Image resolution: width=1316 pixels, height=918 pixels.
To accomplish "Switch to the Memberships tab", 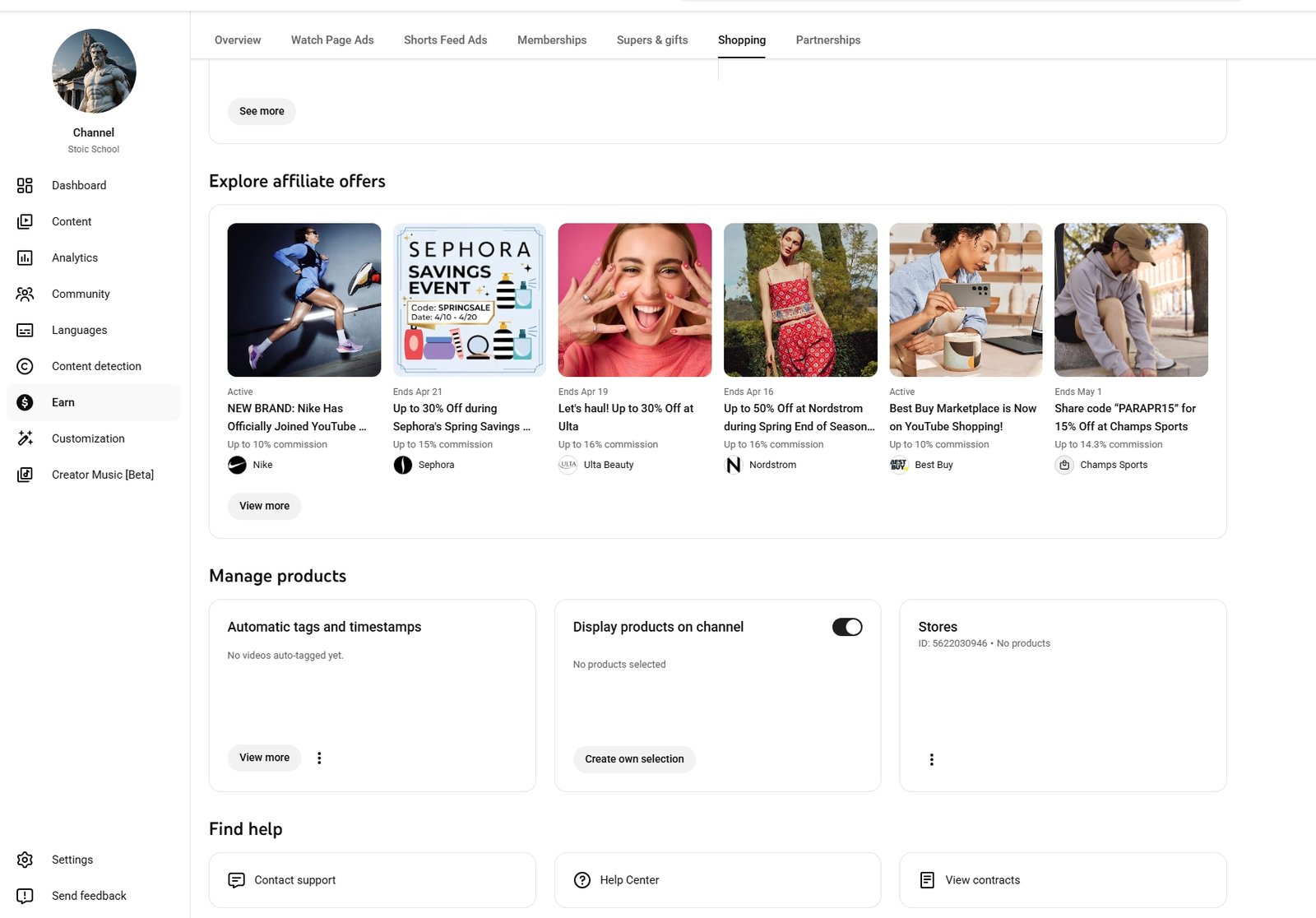I will point(551,39).
